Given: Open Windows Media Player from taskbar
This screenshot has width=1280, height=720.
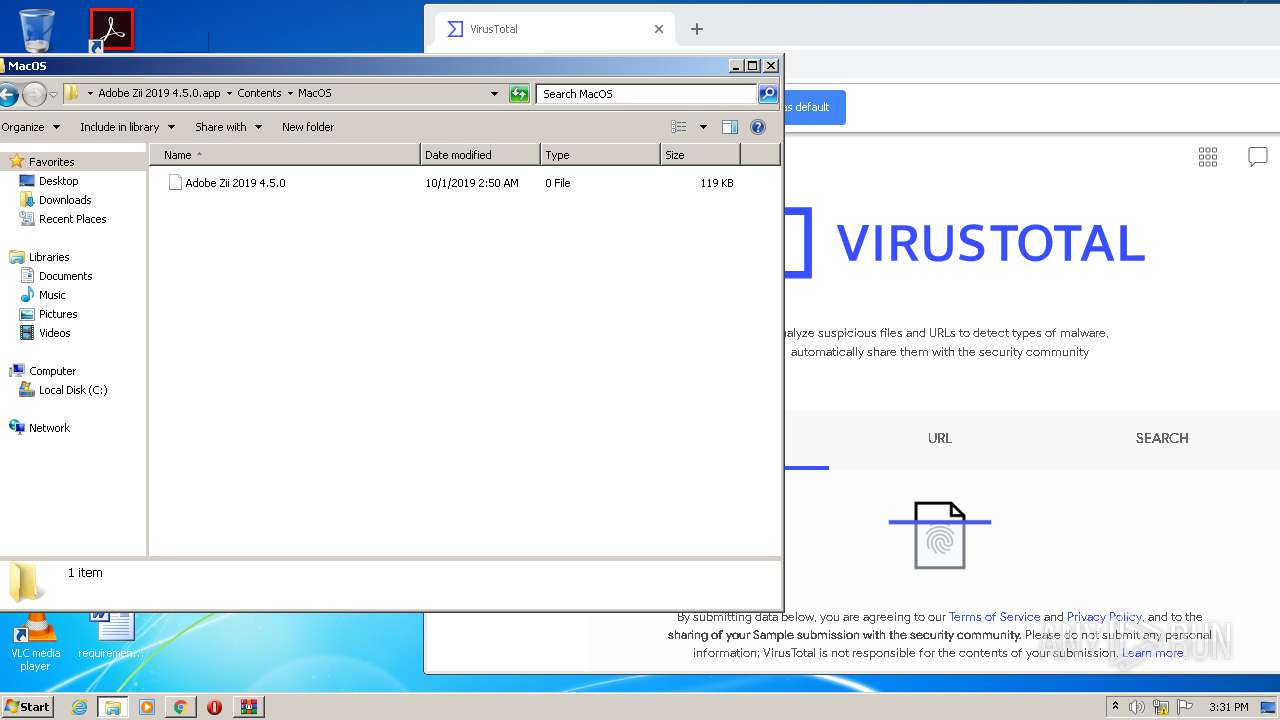Looking at the screenshot, I should 147,707.
